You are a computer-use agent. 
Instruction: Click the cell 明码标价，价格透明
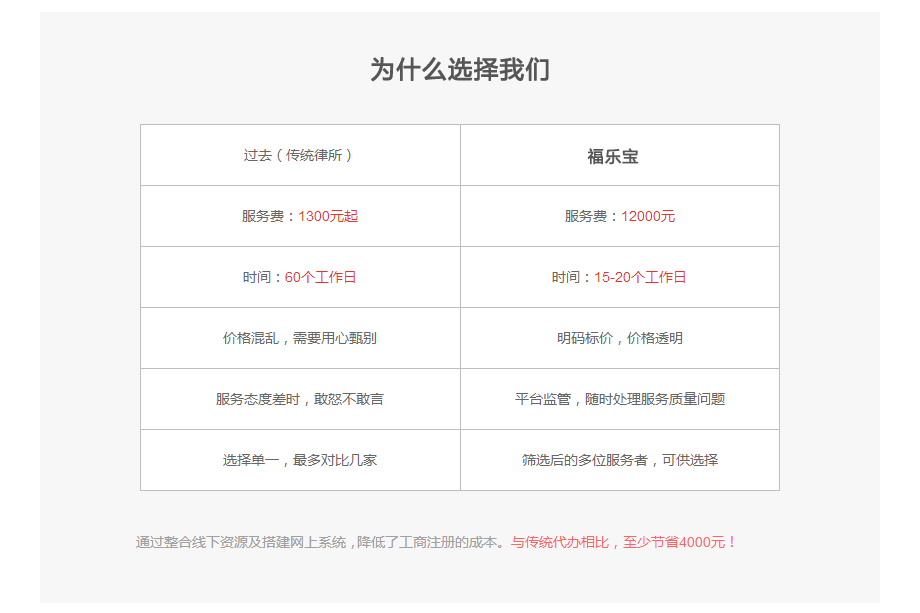point(620,338)
